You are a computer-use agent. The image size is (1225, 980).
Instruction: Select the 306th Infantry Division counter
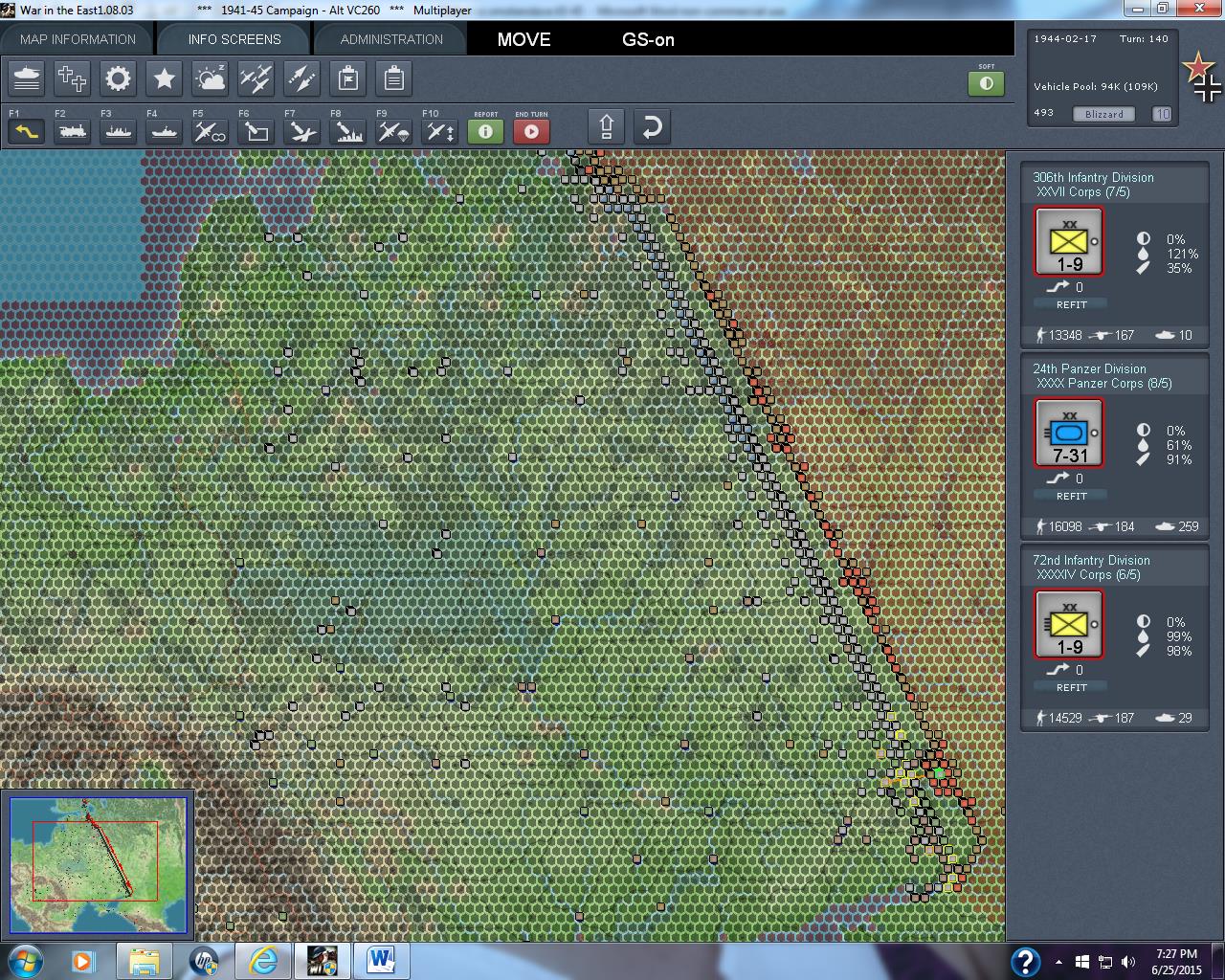pos(1069,241)
